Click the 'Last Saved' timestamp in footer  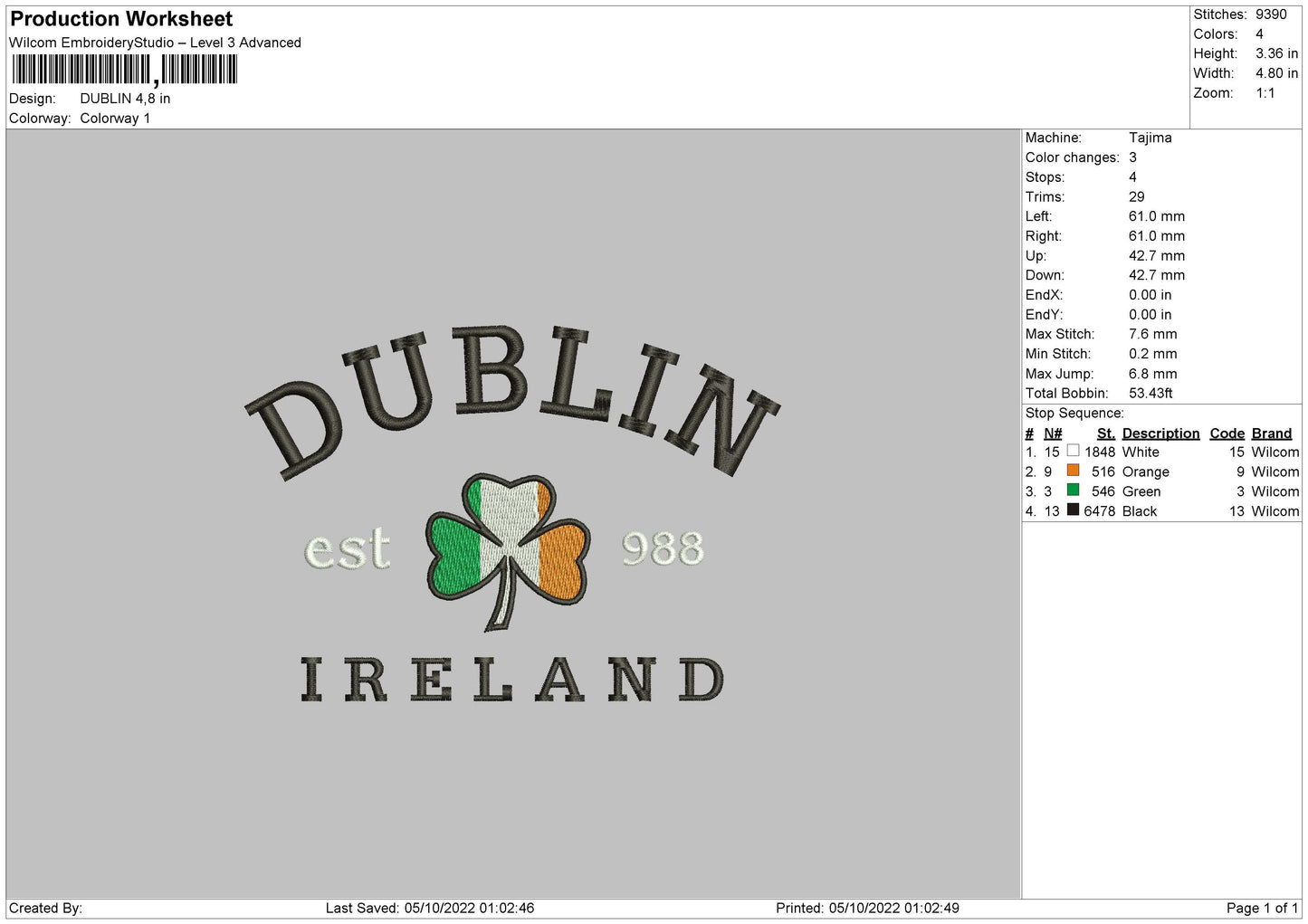430,909
